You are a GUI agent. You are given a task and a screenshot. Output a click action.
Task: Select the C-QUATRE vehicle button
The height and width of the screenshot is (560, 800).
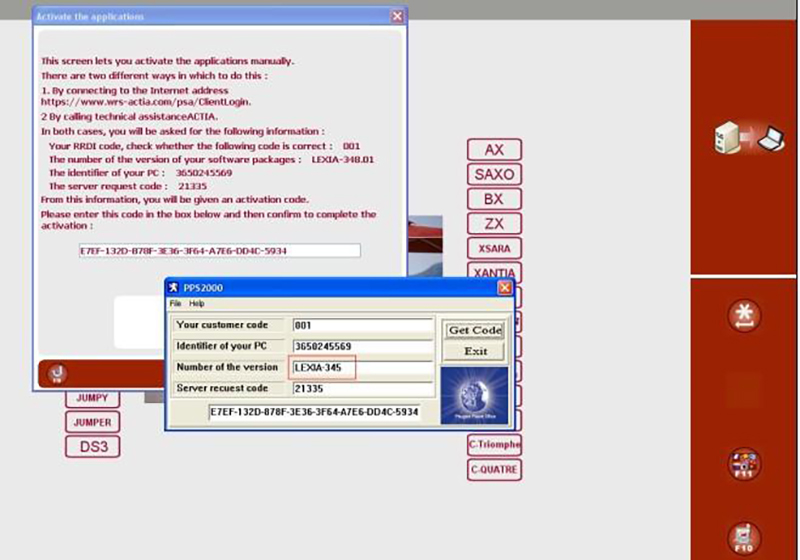[494, 469]
